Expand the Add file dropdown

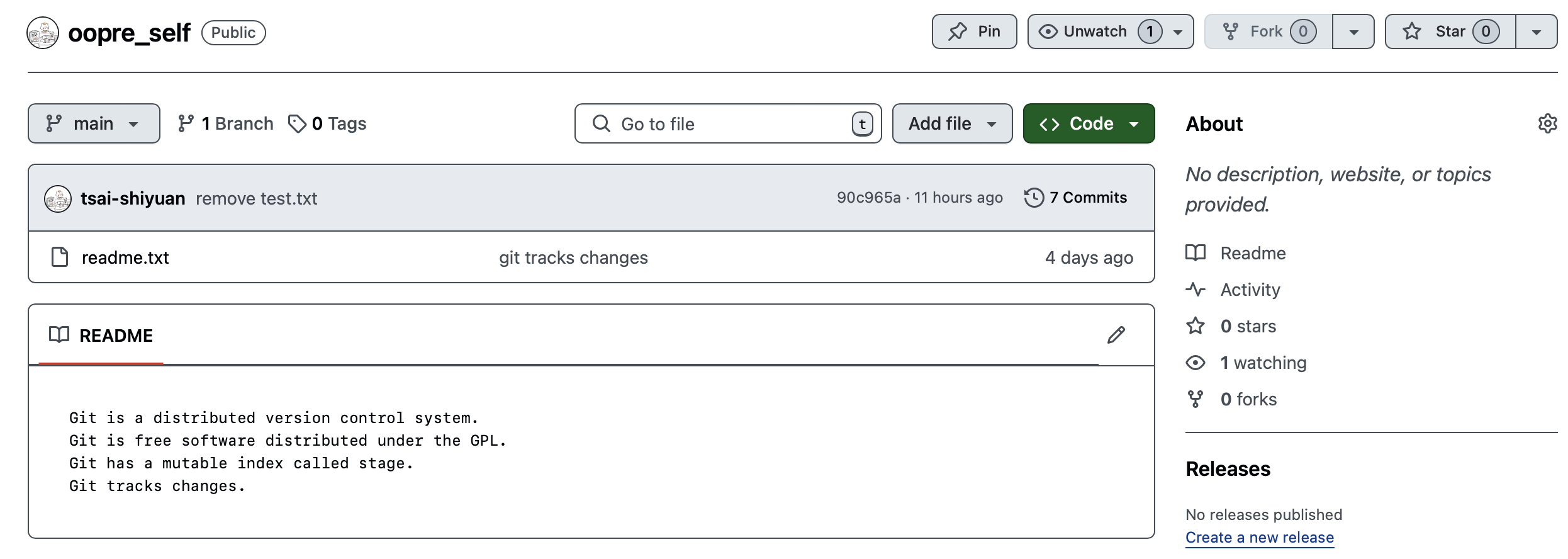952,123
